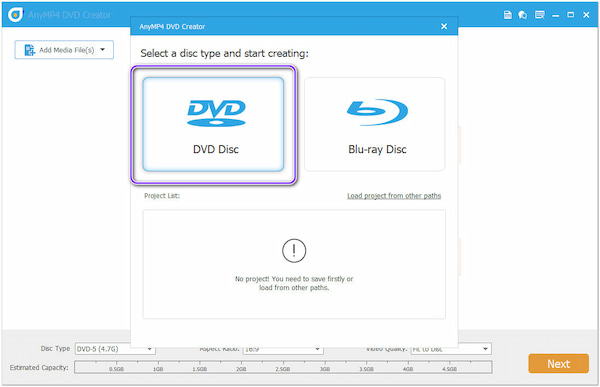Click the 'No project!' message text
The height and width of the screenshot is (387, 600).
pyautogui.click(x=294, y=283)
